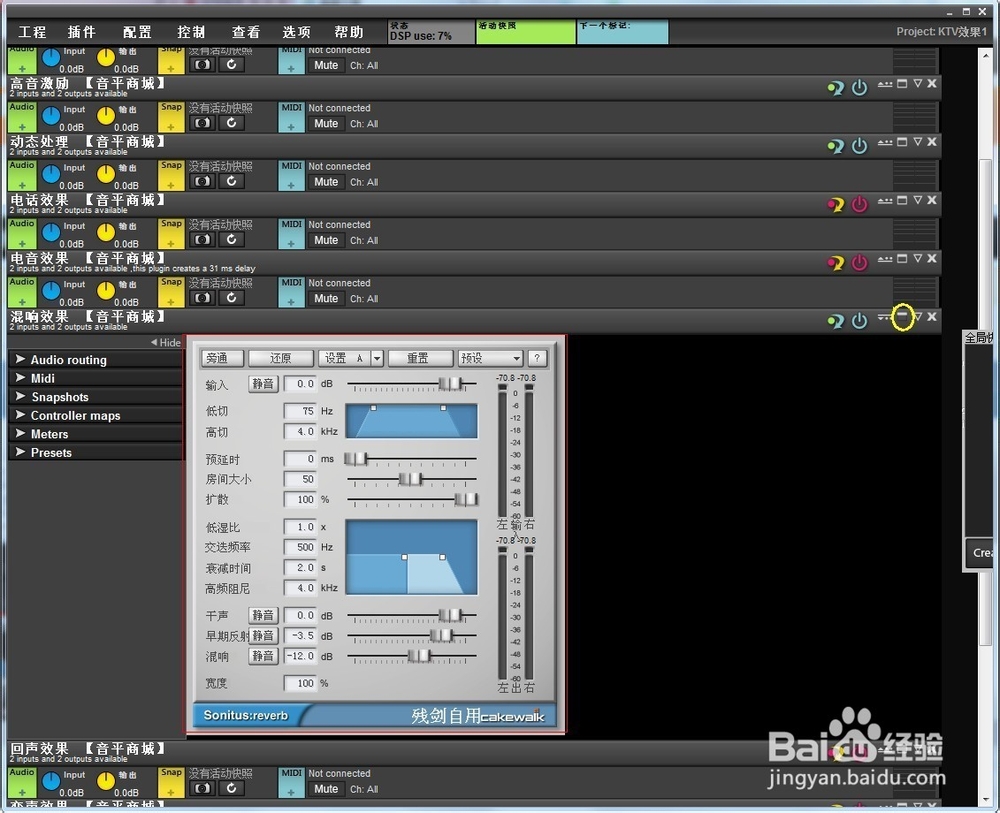
Task: Remove the 电话效果 plugin with X icon
Action: [x=932, y=200]
